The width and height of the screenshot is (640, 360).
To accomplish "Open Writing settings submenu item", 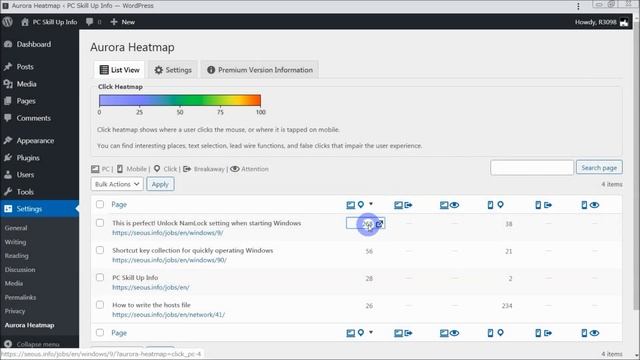I will click(16, 242).
